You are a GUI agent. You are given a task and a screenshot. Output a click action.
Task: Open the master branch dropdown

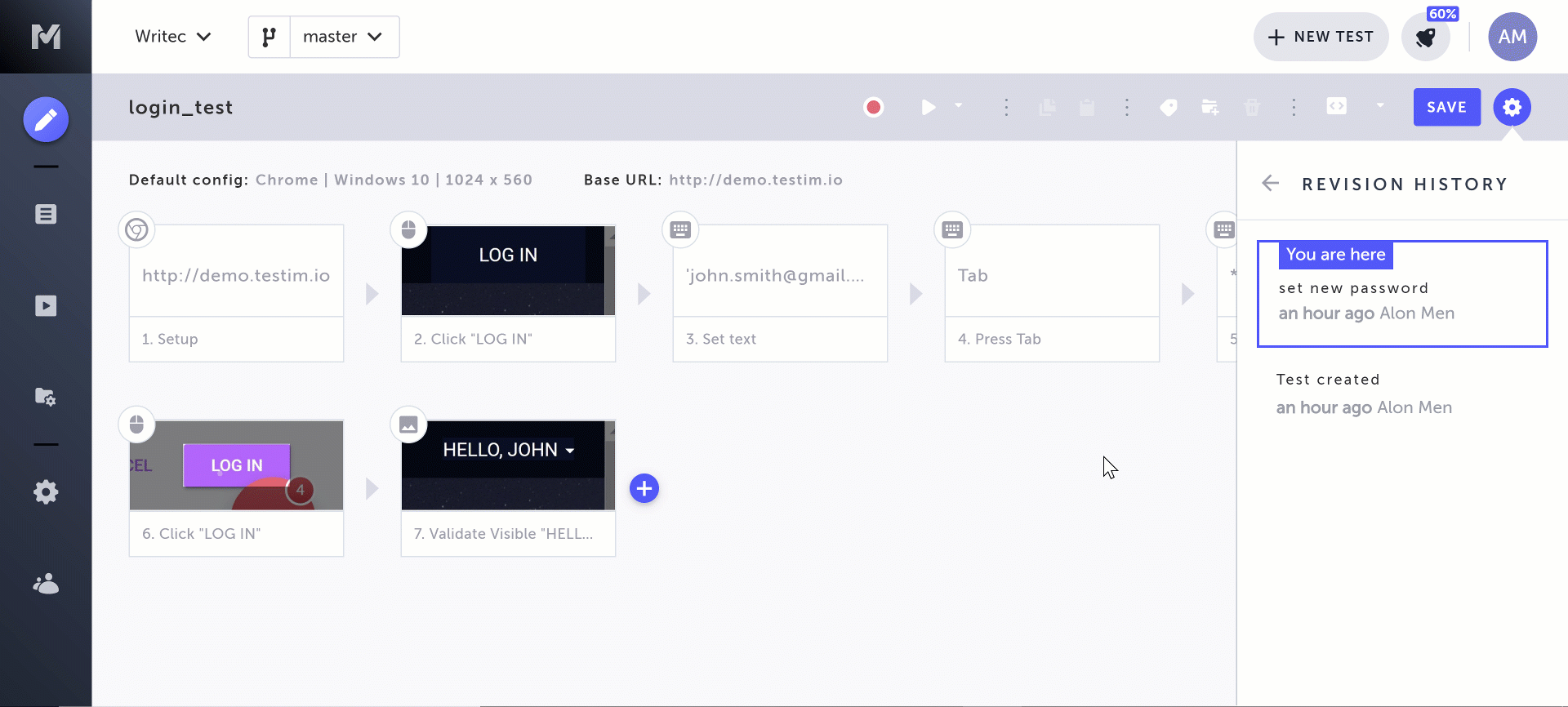[345, 37]
